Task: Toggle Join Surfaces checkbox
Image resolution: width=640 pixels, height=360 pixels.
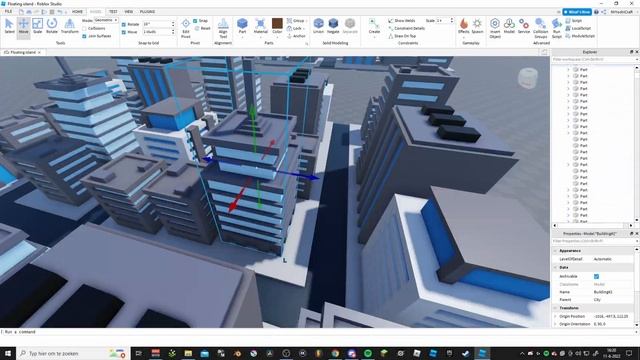Action: pyautogui.click(x=84, y=36)
